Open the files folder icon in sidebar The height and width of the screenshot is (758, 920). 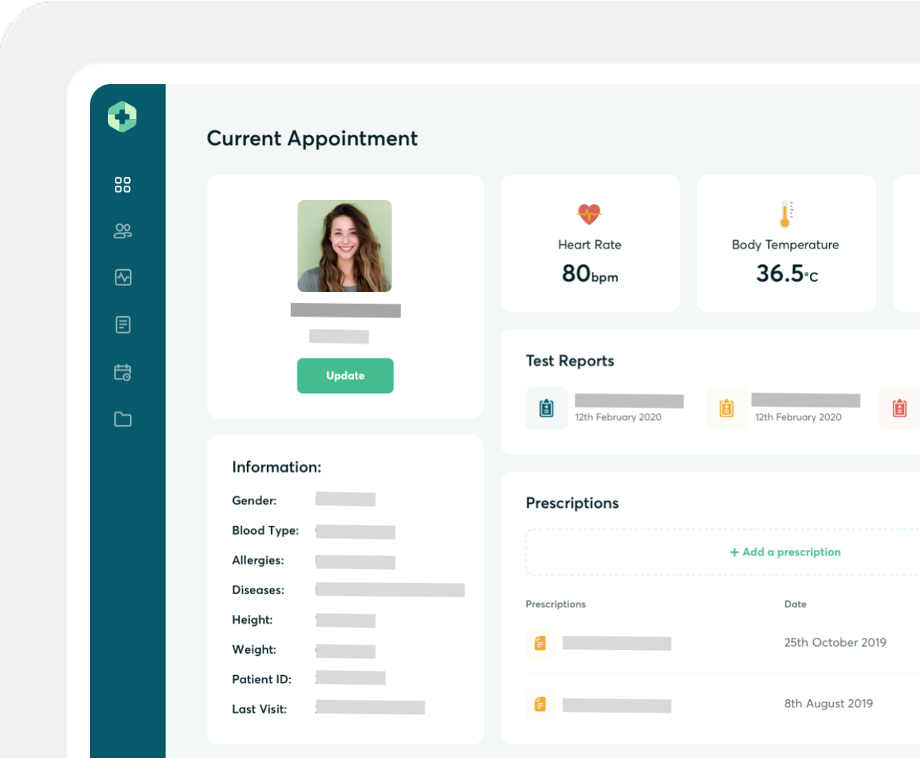122,420
